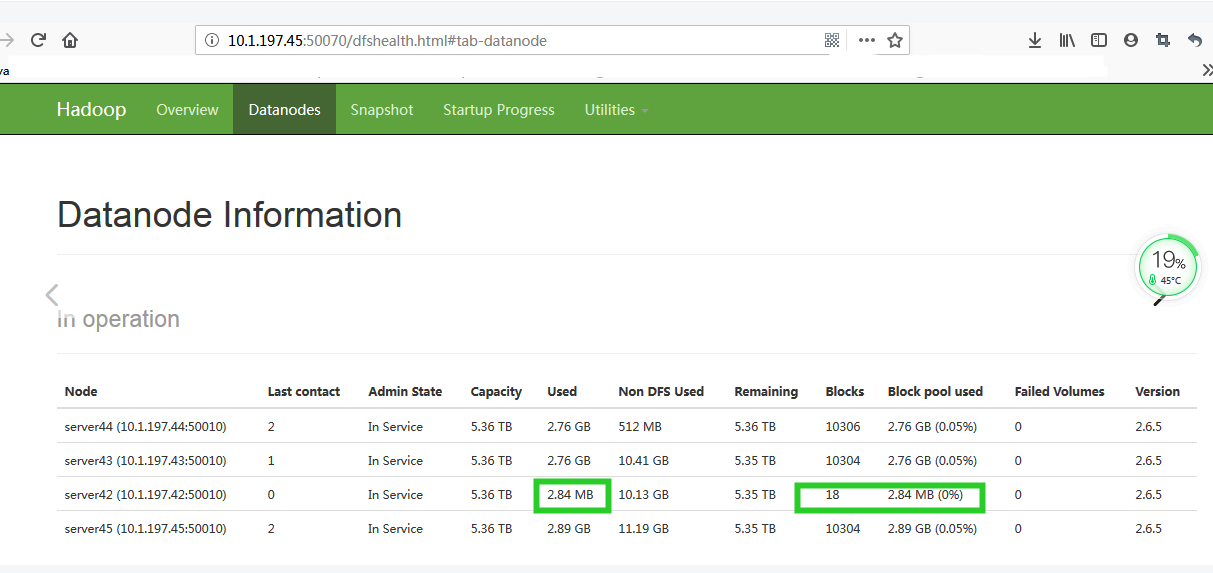Click the forward navigation arrow
Viewport: 1213px width, 573px height.
[x=7, y=40]
